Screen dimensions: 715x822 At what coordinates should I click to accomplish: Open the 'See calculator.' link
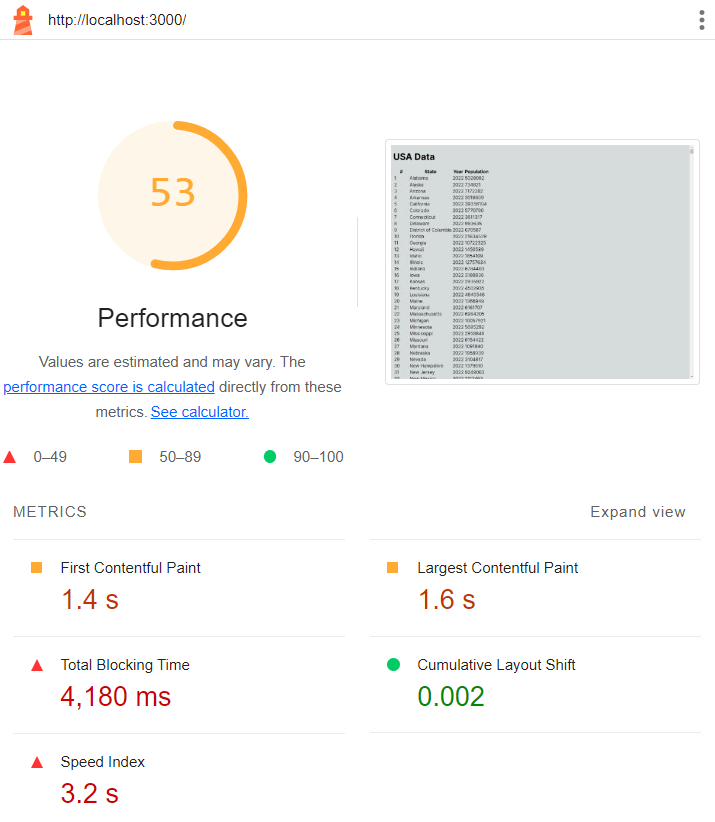point(200,412)
